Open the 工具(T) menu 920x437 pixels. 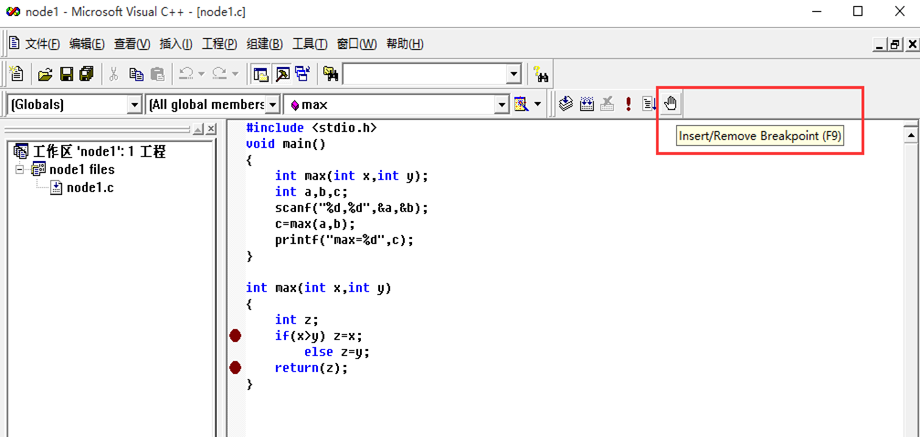(x=310, y=45)
